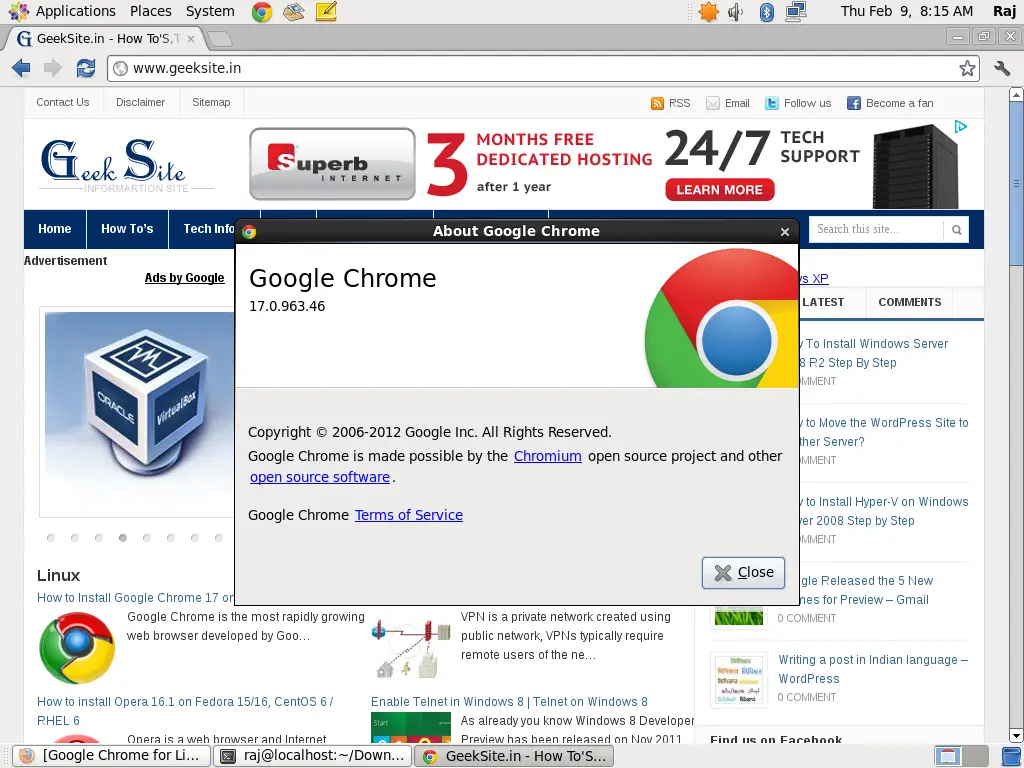Click the browser Back arrow button

(21, 68)
